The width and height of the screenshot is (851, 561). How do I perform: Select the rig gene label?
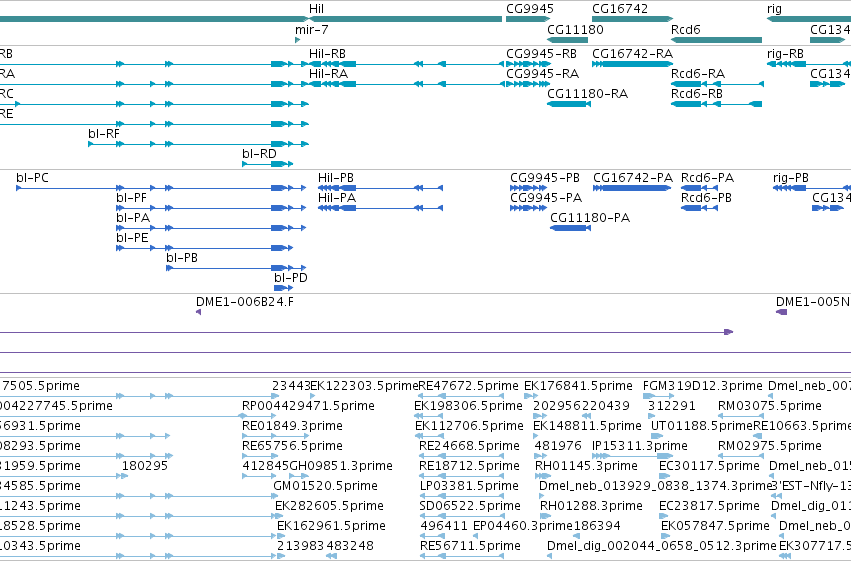tap(774, 9)
